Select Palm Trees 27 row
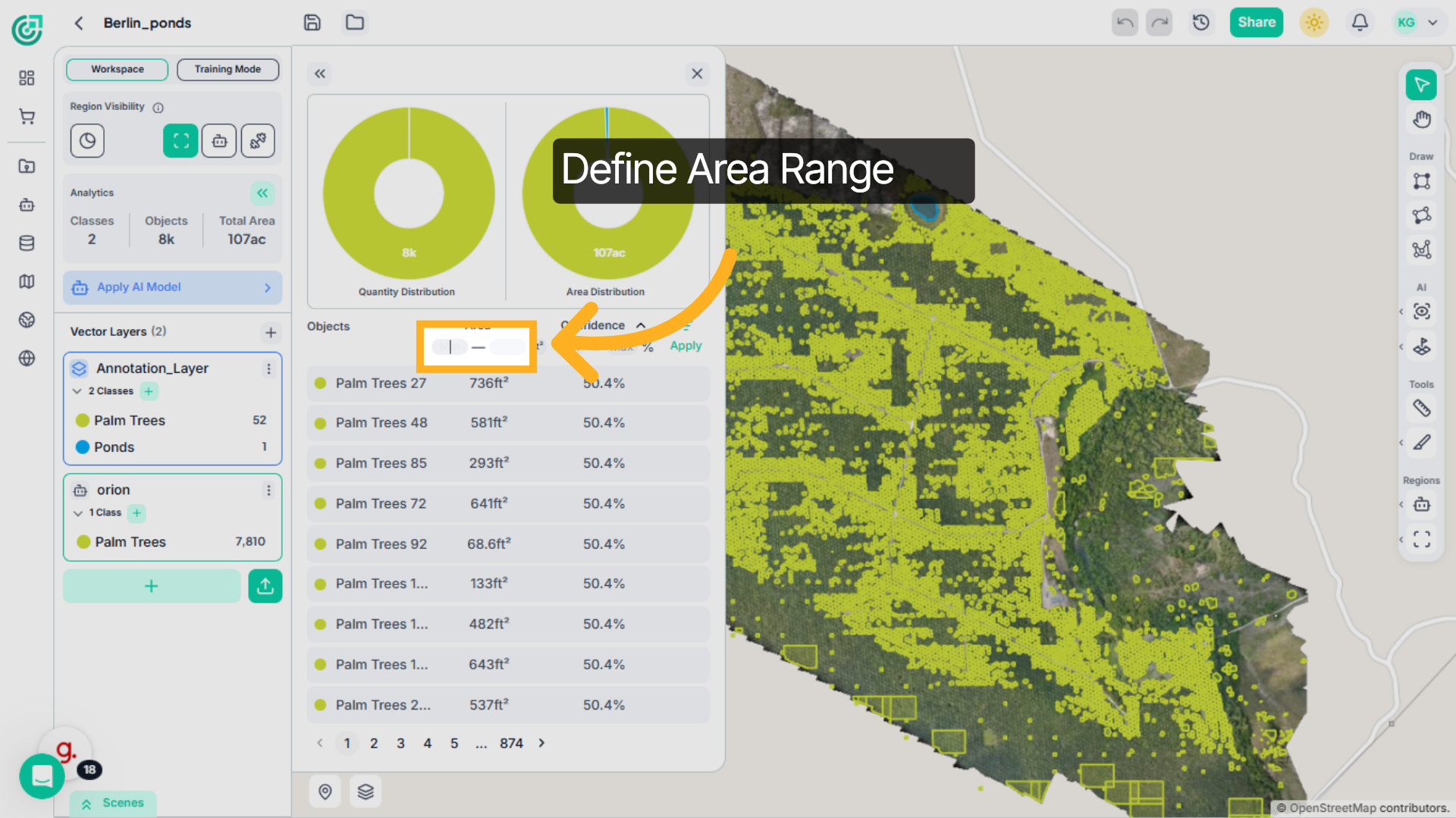1456x818 pixels. click(508, 384)
